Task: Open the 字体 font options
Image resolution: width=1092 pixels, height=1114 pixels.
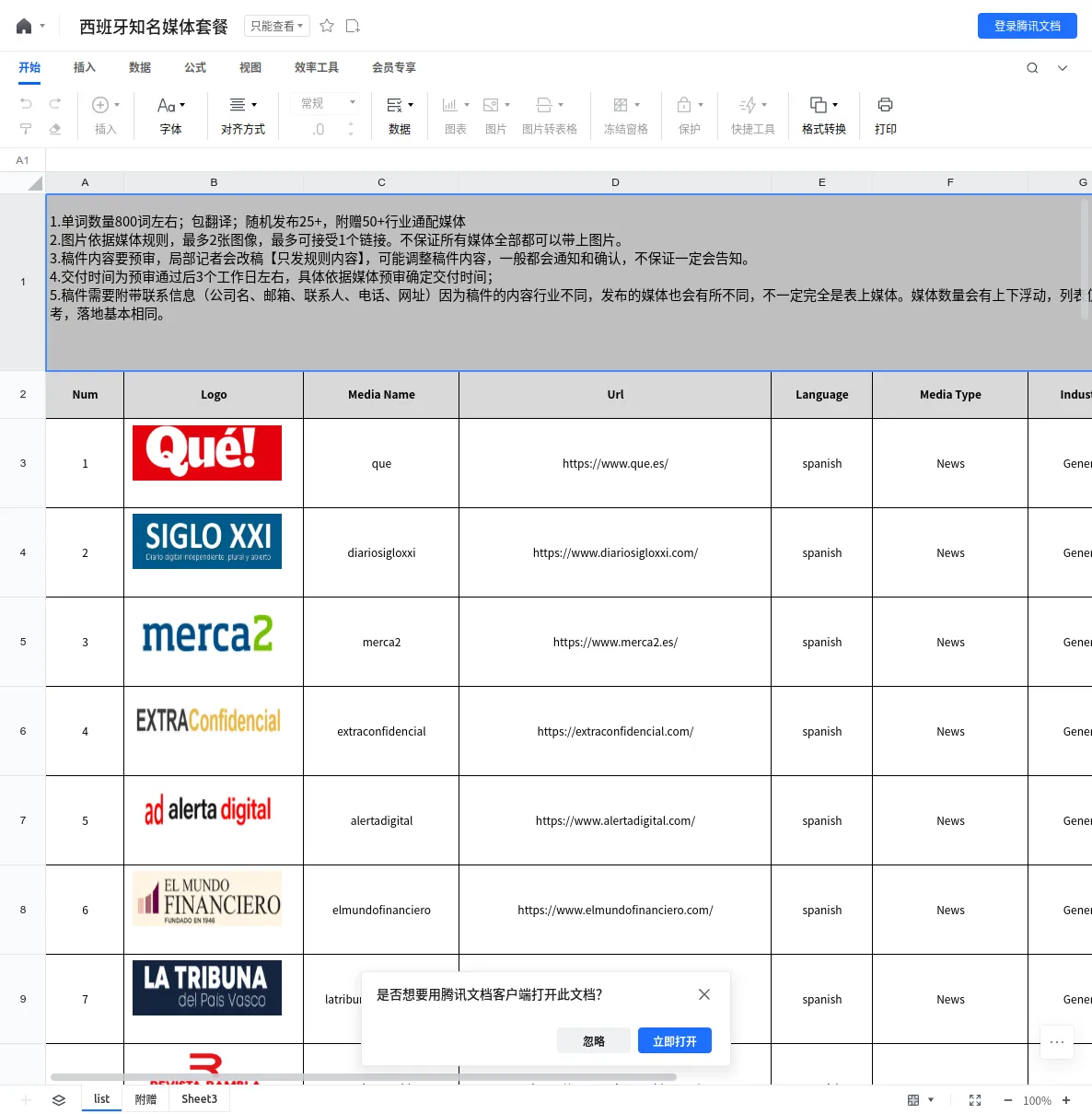Action: pos(171,116)
